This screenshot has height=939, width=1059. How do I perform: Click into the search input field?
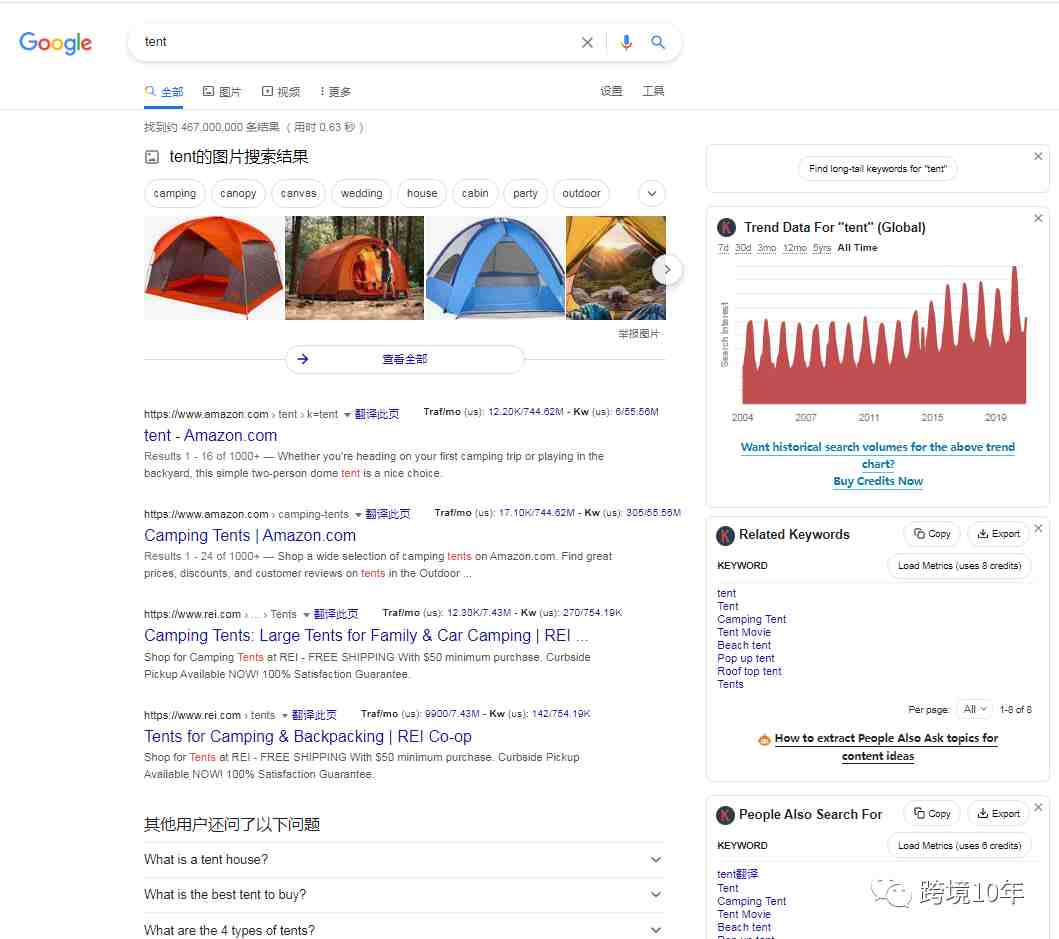[358, 42]
